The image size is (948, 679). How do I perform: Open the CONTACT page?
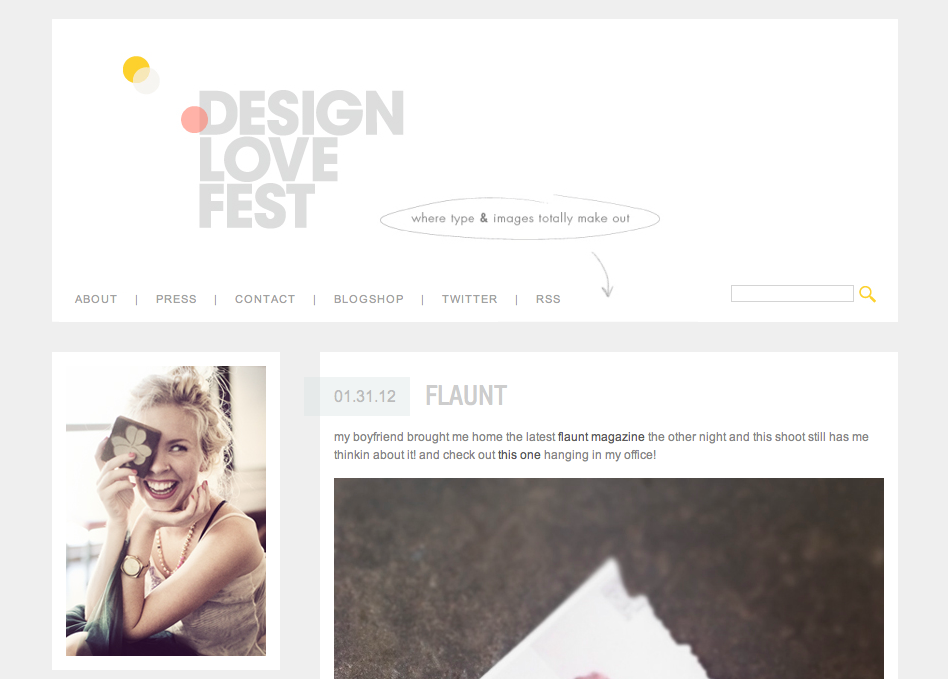point(265,299)
